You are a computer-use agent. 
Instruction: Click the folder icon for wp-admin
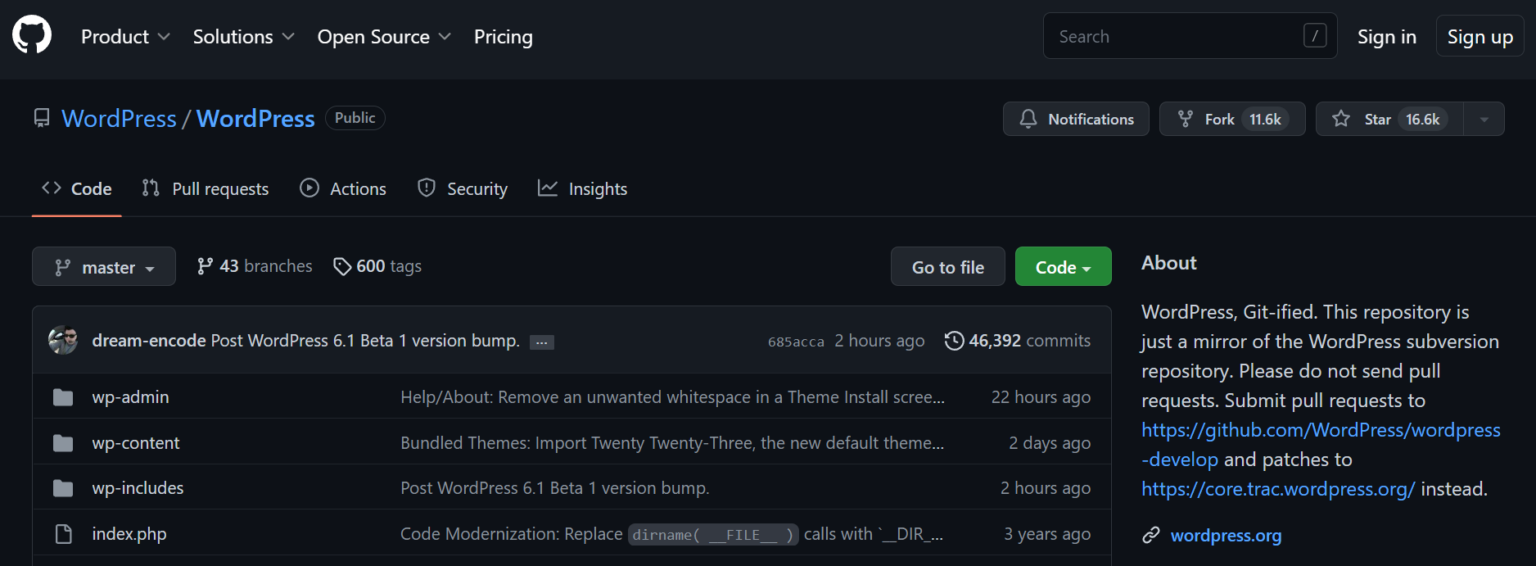pyautogui.click(x=63, y=397)
